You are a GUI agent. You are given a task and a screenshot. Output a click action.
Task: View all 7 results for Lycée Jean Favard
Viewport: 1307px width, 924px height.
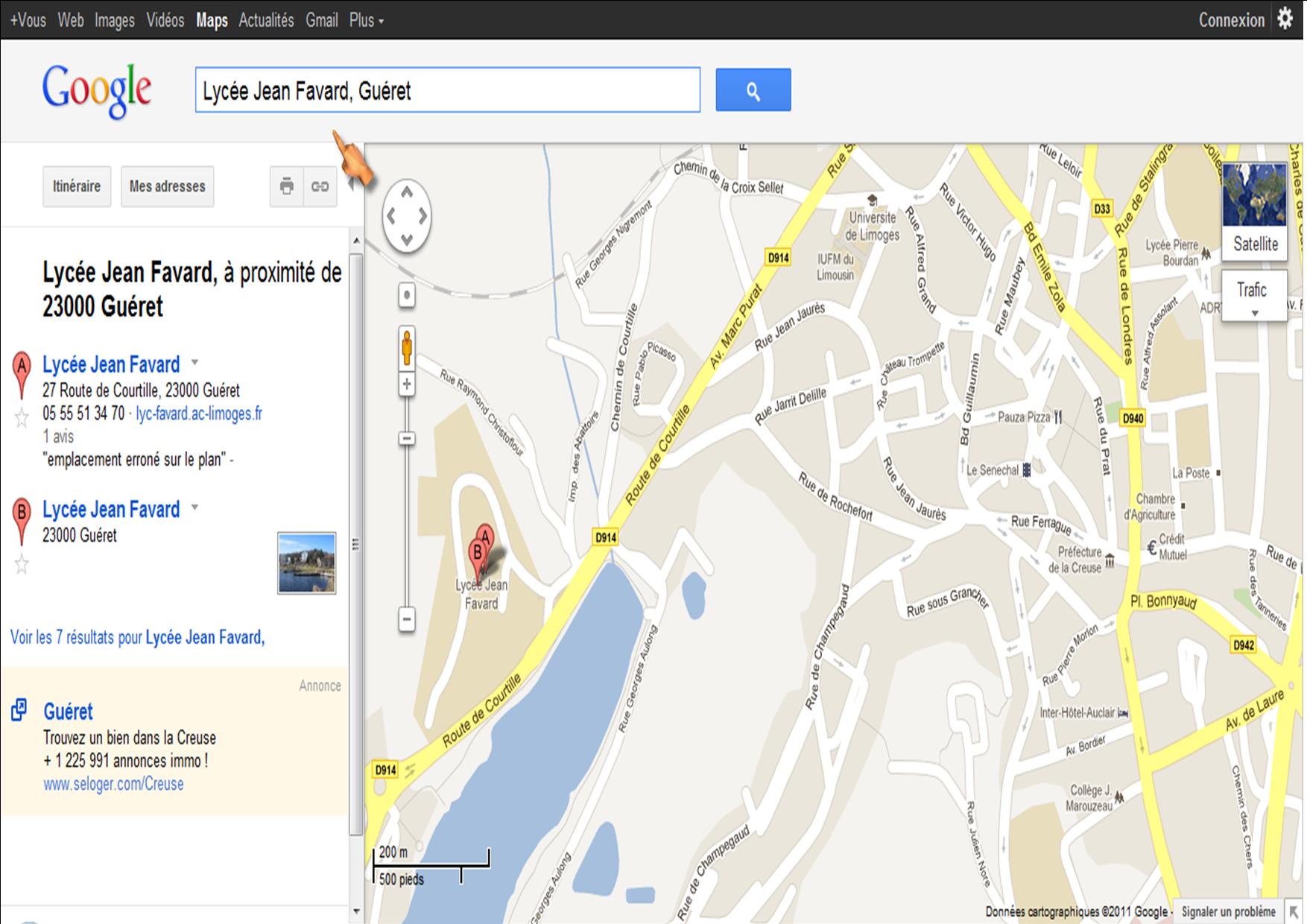point(137,637)
